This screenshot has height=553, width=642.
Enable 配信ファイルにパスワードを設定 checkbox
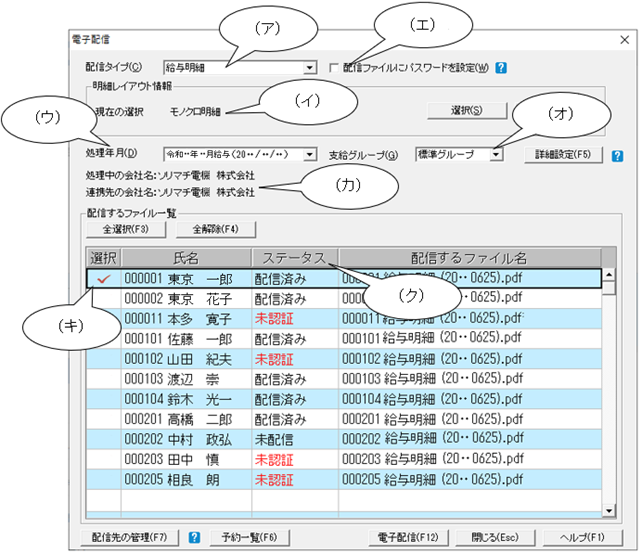tap(334, 68)
